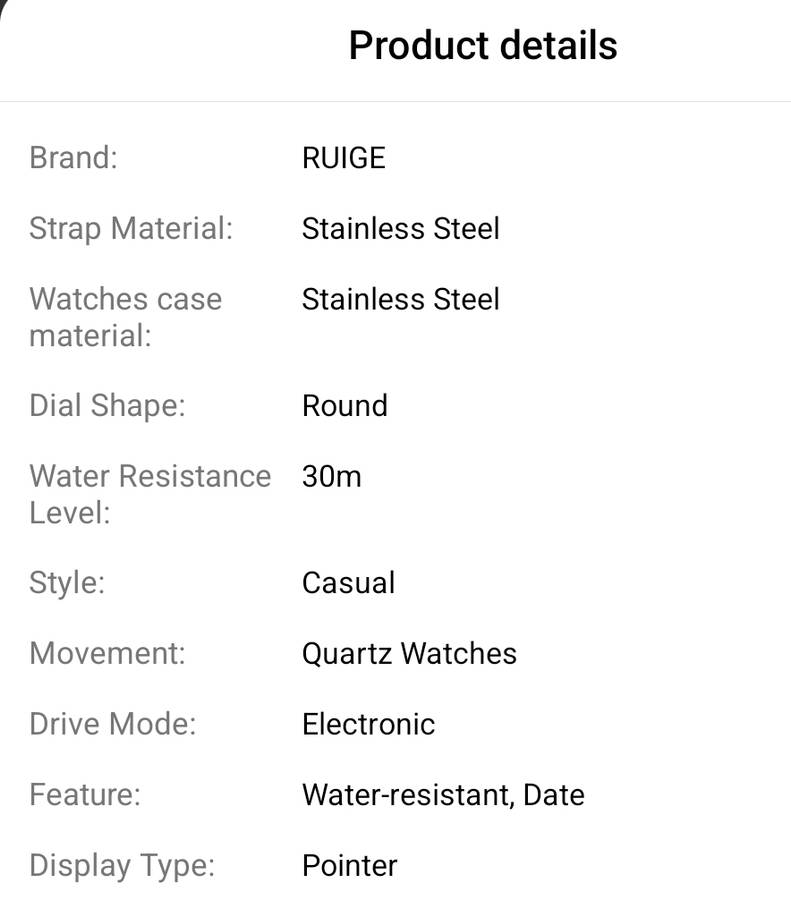Click the Pointer display type value
Image resolution: width=791 pixels, height=900 pixels.
coord(349,866)
